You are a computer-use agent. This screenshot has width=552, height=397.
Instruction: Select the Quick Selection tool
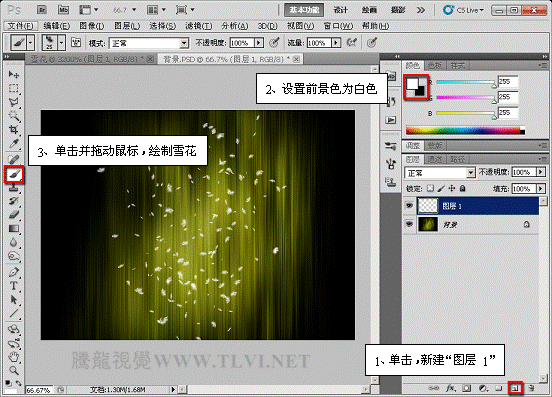click(14, 116)
